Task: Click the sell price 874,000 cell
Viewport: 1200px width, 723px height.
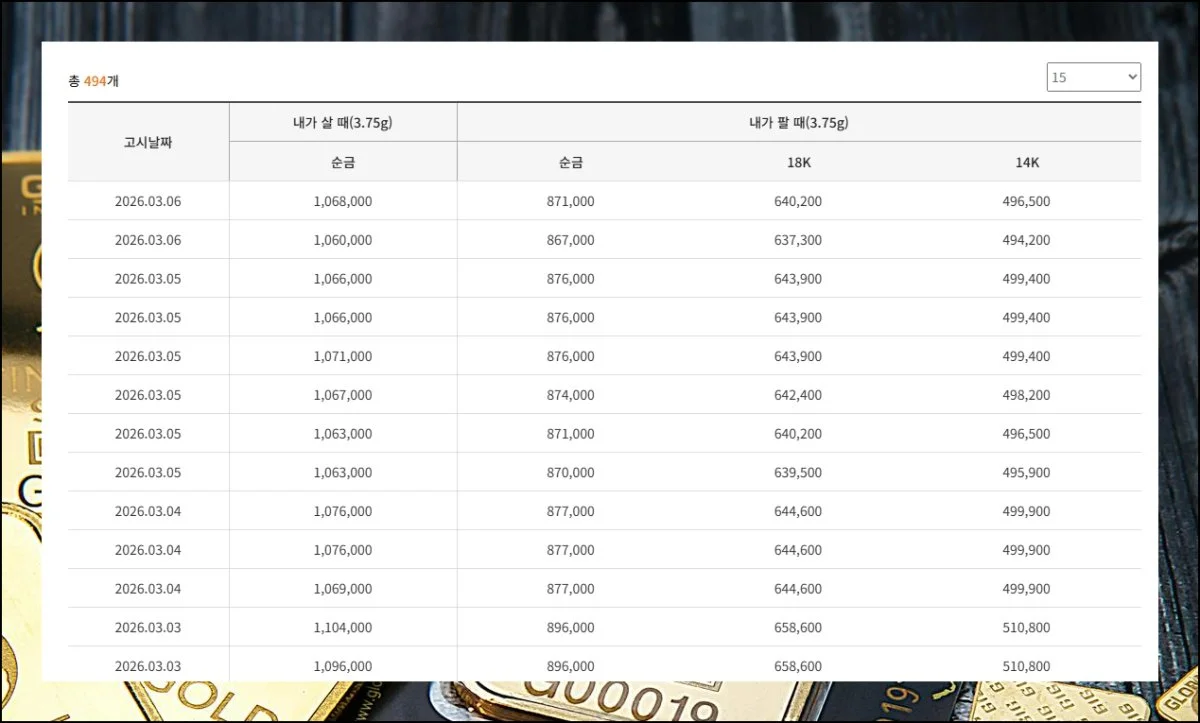Action: click(570, 395)
